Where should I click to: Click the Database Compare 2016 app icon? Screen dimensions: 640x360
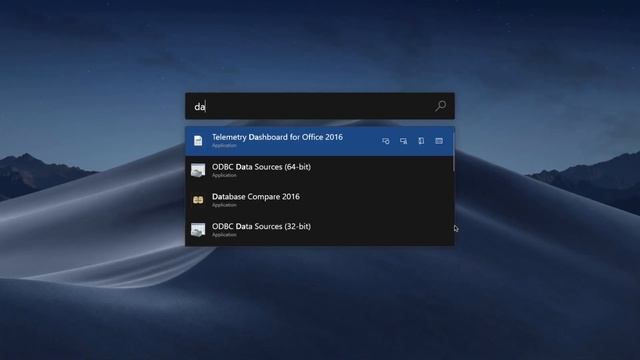[x=198, y=200]
